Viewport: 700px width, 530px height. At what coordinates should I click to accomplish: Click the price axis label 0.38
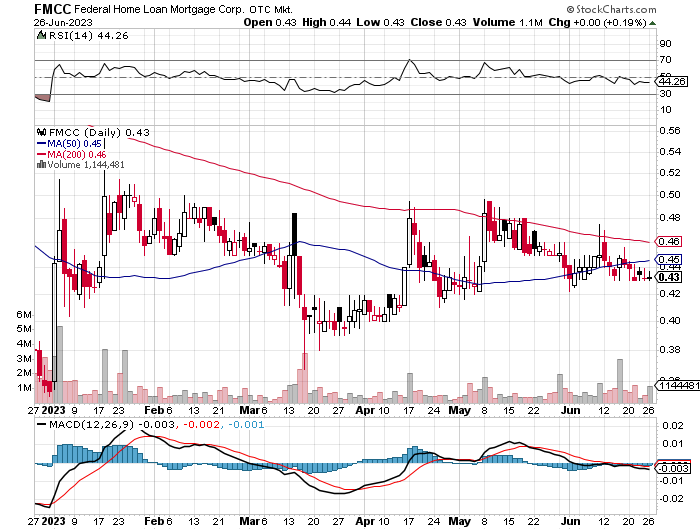pos(670,350)
